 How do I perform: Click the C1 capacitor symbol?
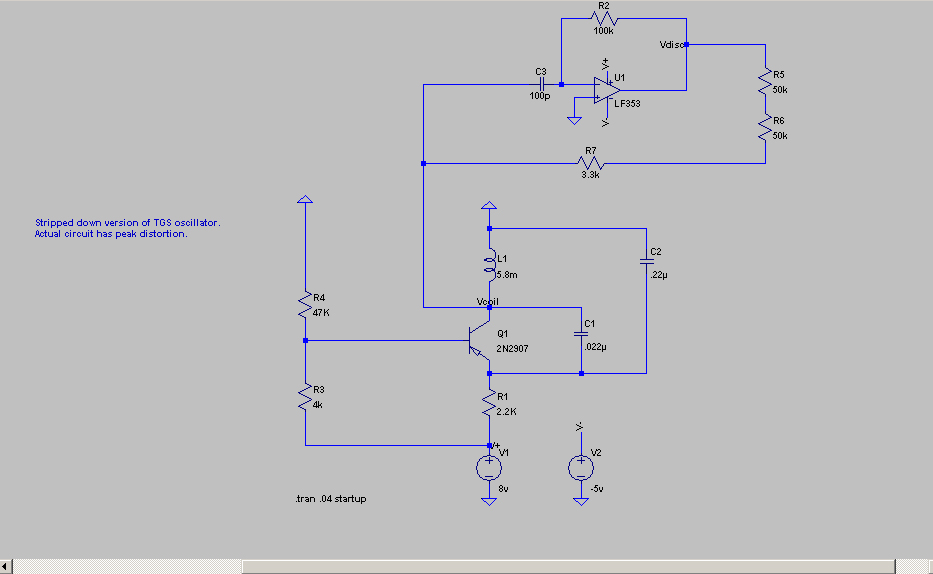tap(581, 334)
